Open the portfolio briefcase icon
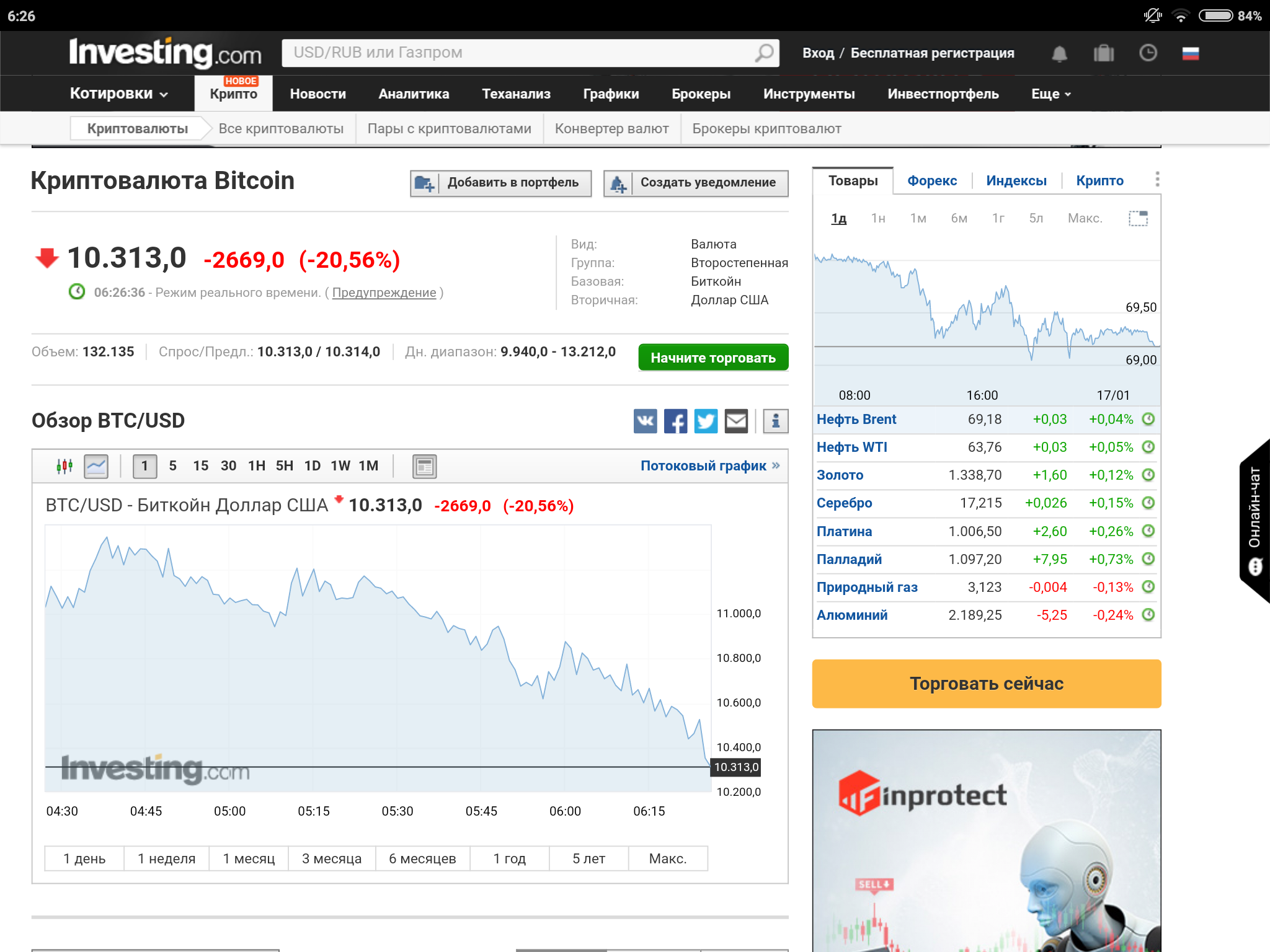The width and height of the screenshot is (1270, 952). click(x=1104, y=53)
